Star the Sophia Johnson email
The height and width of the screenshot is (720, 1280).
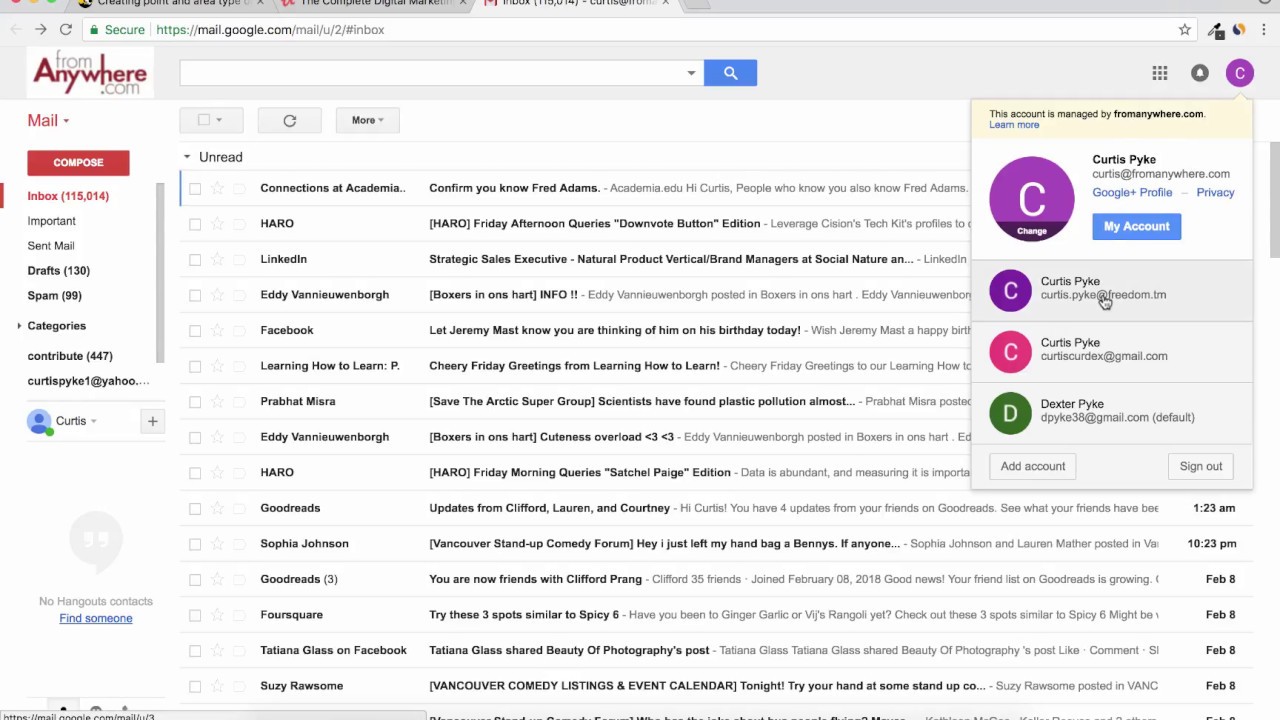[x=217, y=544]
